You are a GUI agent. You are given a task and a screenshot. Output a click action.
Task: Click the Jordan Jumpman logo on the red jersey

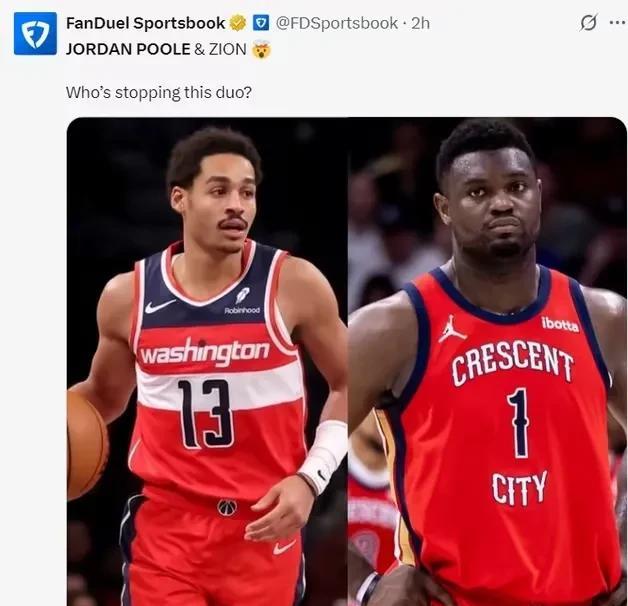click(x=451, y=328)
